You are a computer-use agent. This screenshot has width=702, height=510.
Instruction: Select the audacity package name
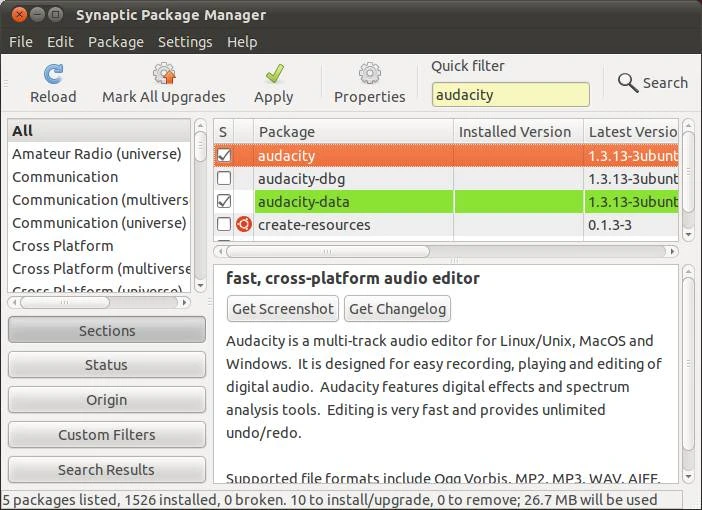pos(287,155)
